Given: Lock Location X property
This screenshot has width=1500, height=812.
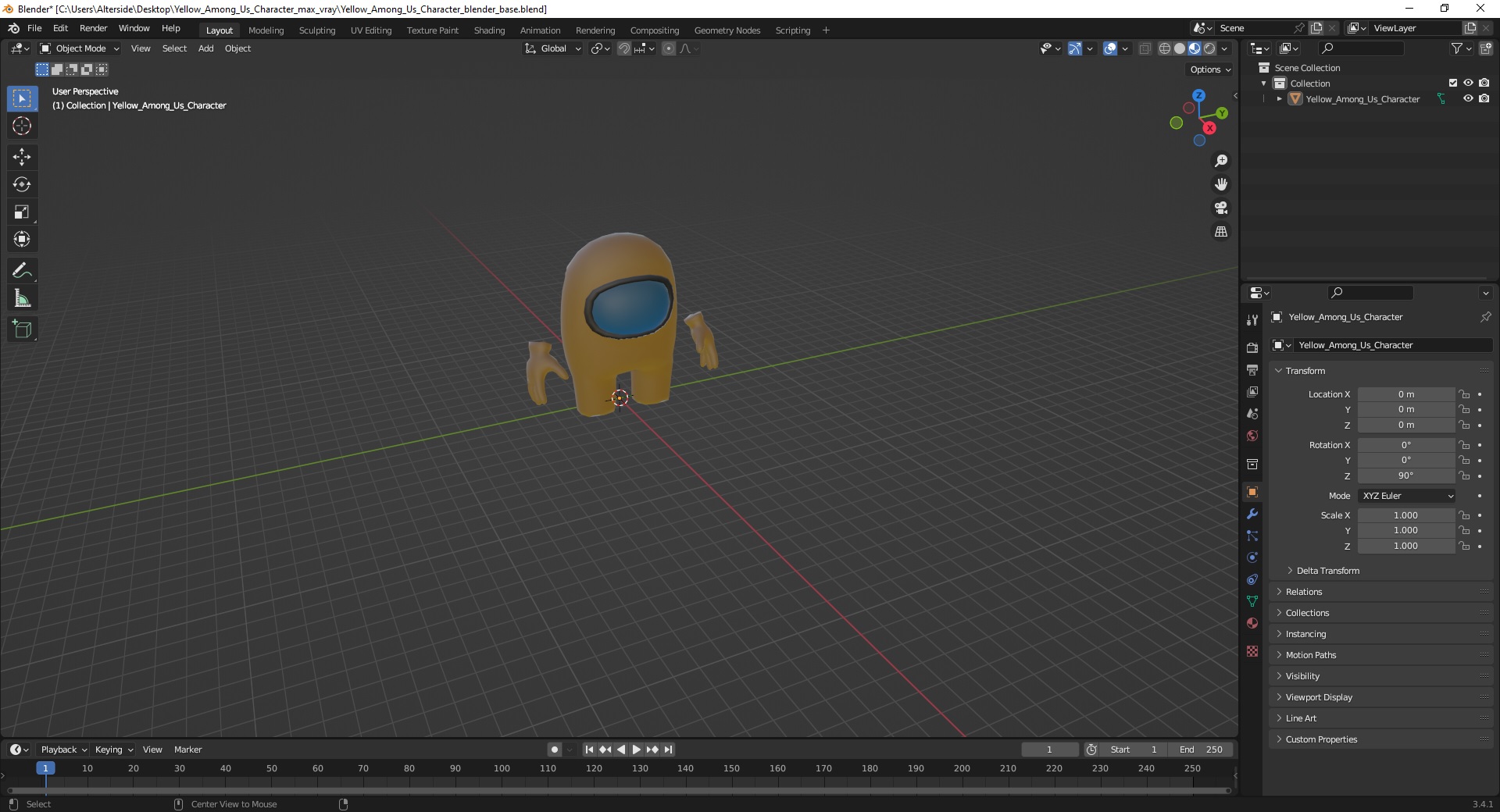Looking at the screenshot, I should [x=1465, y=394].
